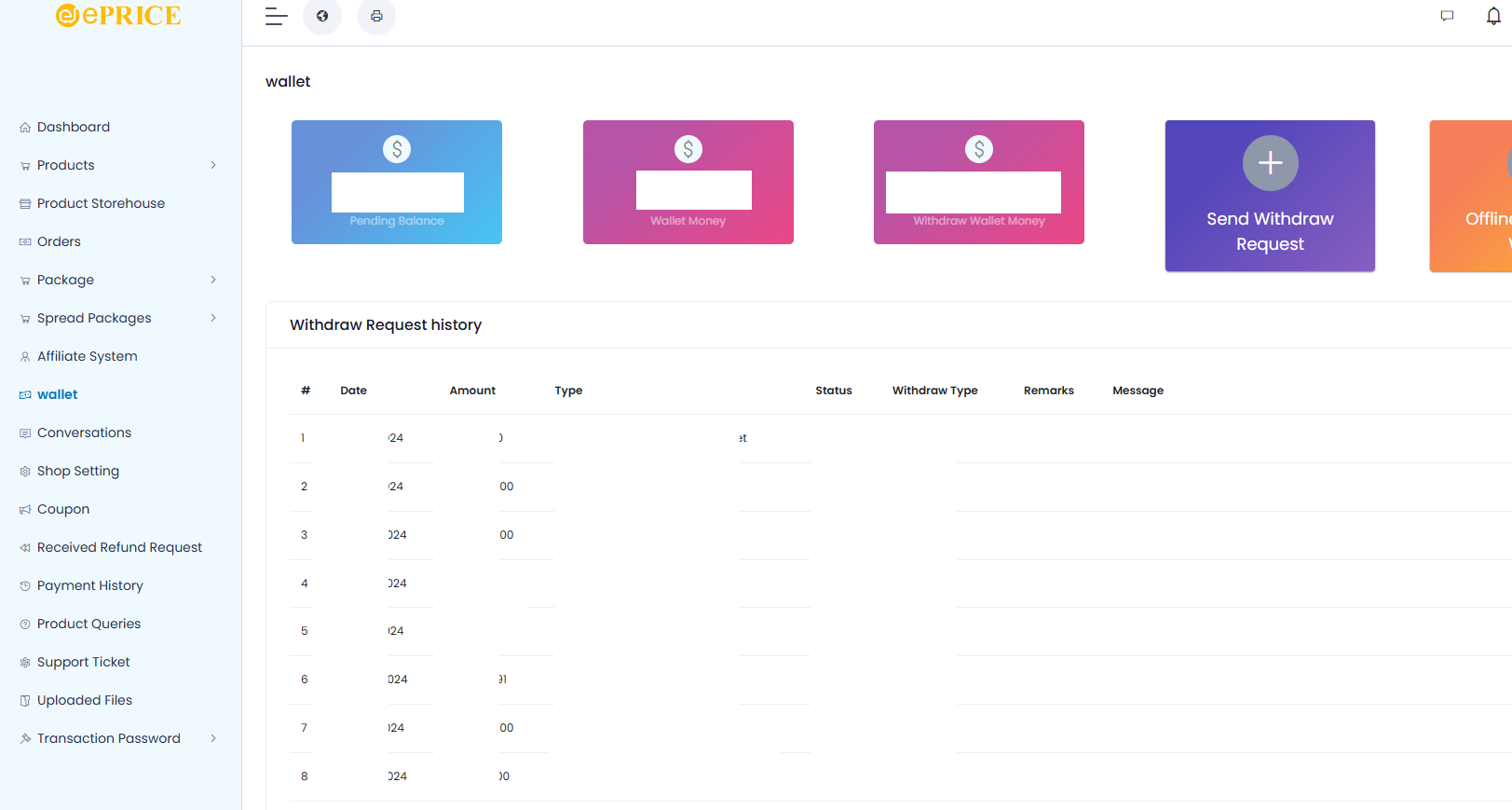Expand the Products submenu chevron
The image size is (1512, 810).
coord(213,165)
